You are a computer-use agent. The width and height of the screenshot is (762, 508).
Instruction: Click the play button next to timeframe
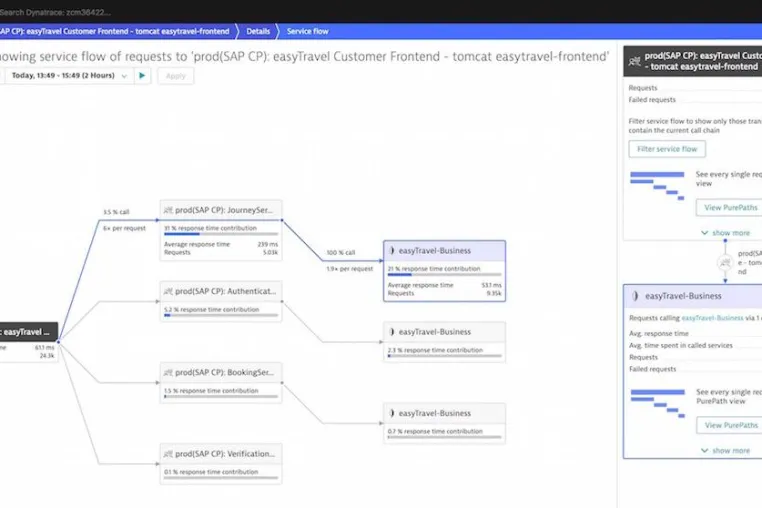(x=142, y=75)
